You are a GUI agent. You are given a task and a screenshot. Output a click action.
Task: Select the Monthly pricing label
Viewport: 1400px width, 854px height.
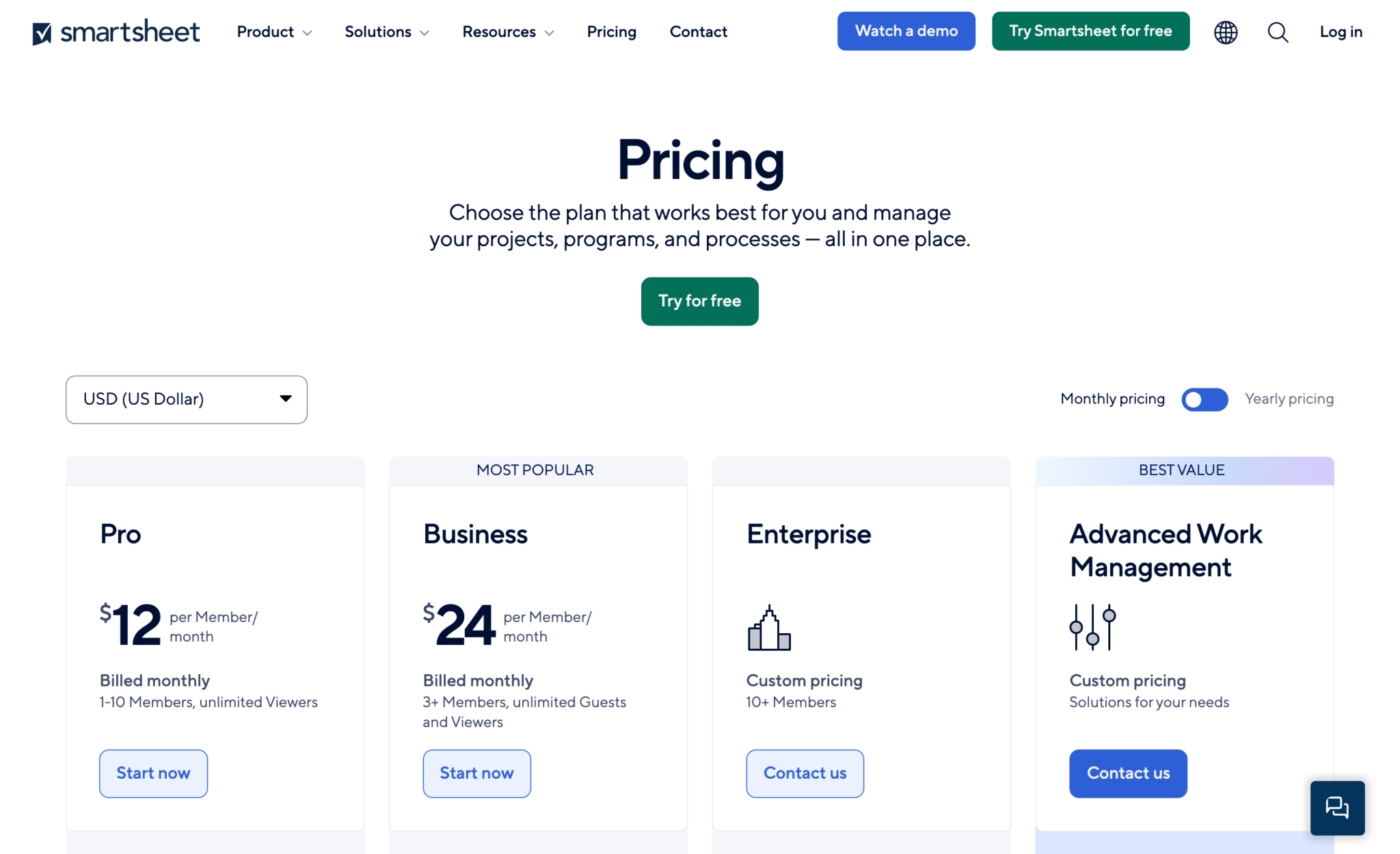click(x=1112, y=399)
